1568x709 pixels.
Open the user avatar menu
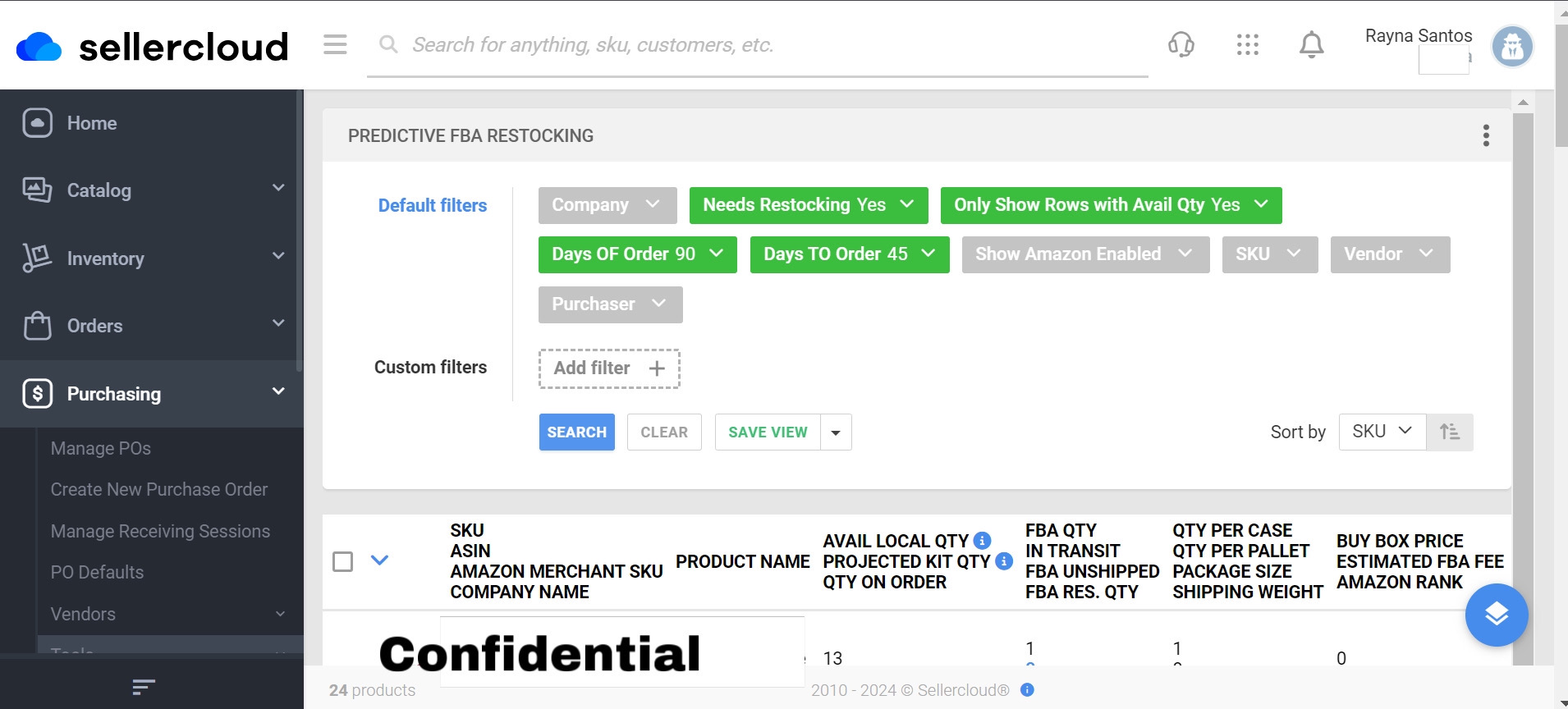coord(1512,46)
